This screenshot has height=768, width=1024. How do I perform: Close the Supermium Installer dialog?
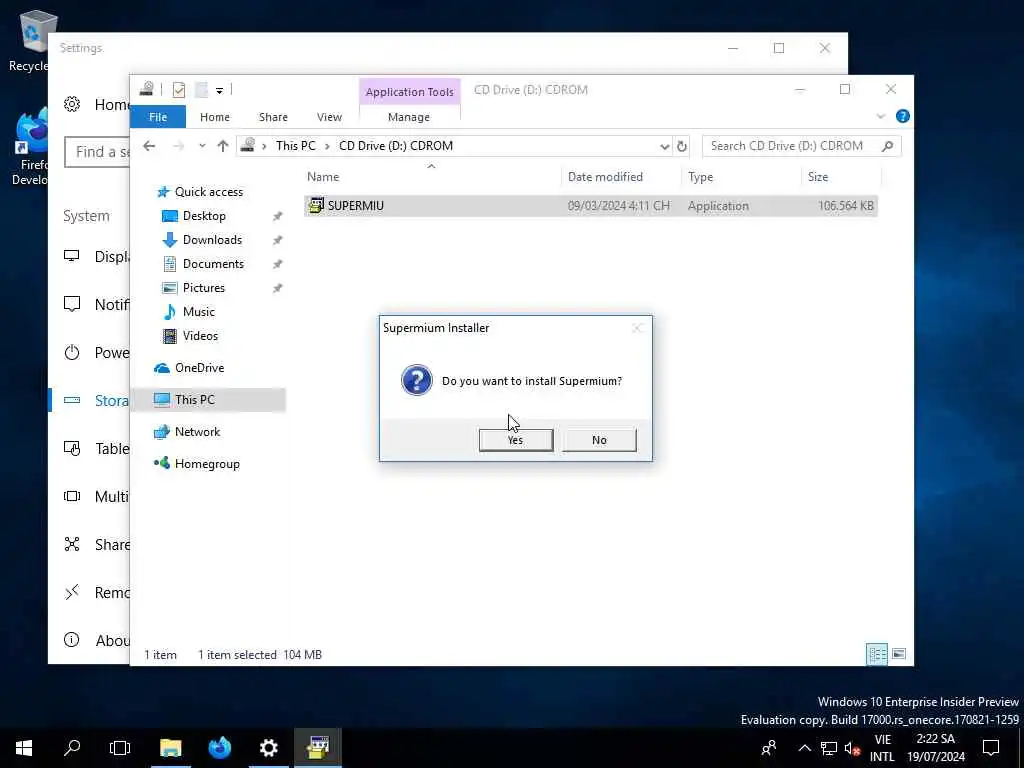[637, 328]
